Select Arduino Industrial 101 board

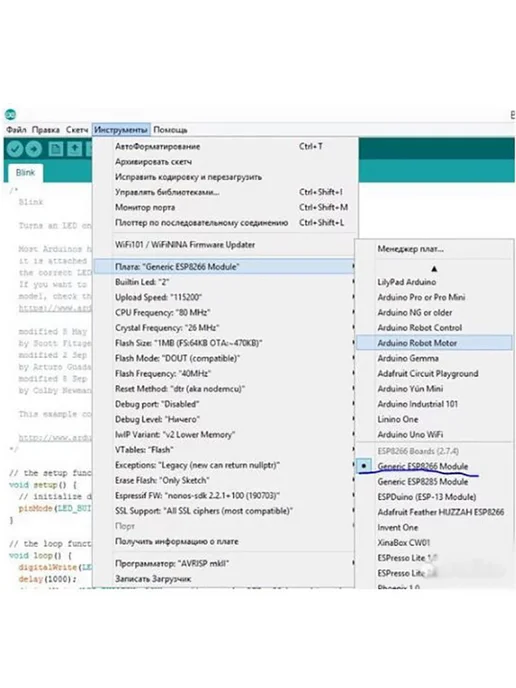click(434, 404)
